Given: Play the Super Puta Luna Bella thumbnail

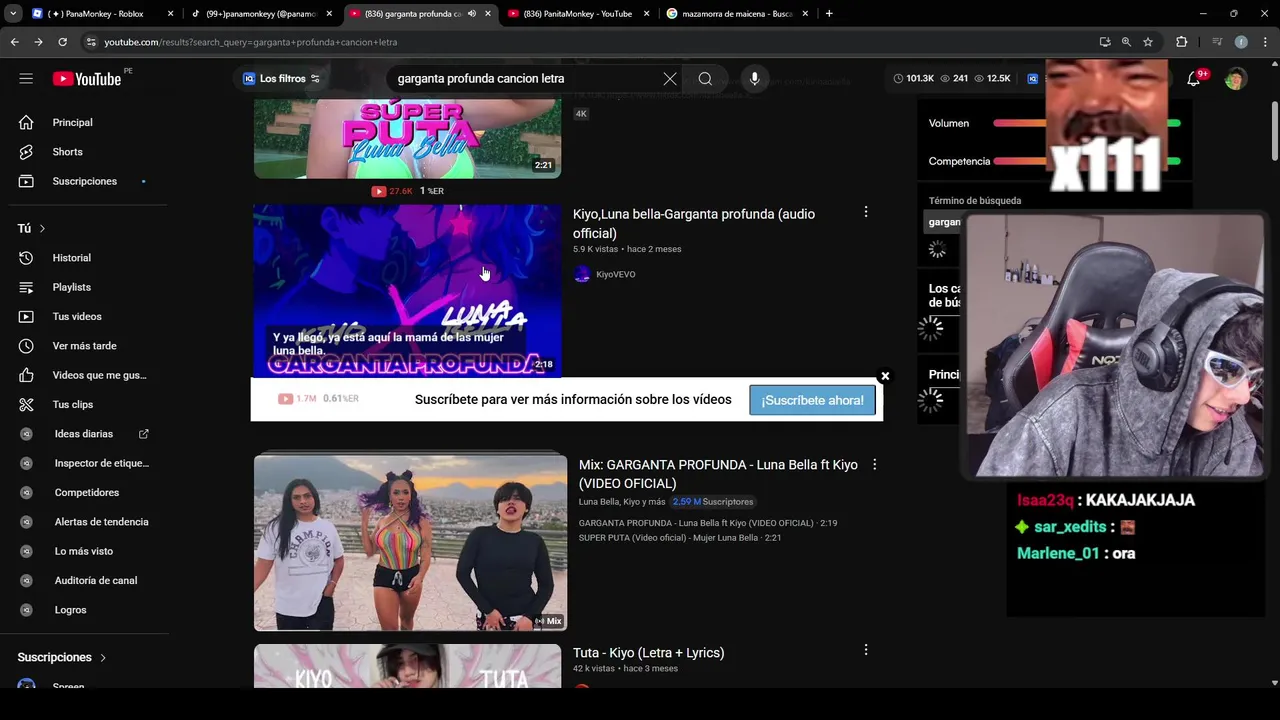Looking at the screenshot, I should [x=407, y=138].
